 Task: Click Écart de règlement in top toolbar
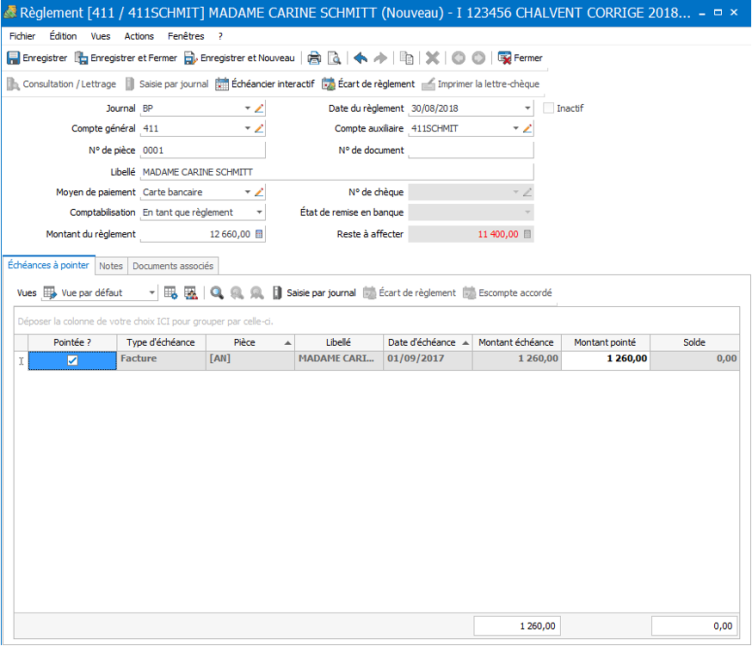click(x=368, y=84)
